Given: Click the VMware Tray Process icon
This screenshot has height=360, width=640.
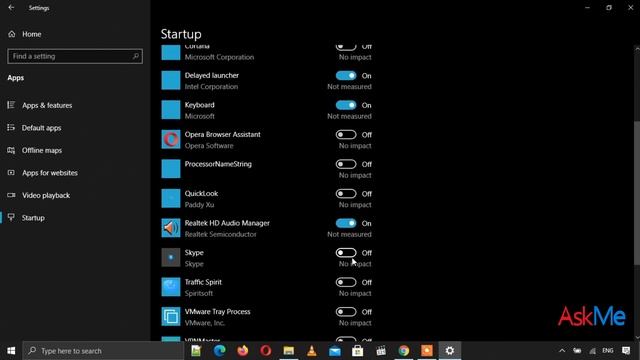Looking at the screenshot, I should click(x=171, y=316).
